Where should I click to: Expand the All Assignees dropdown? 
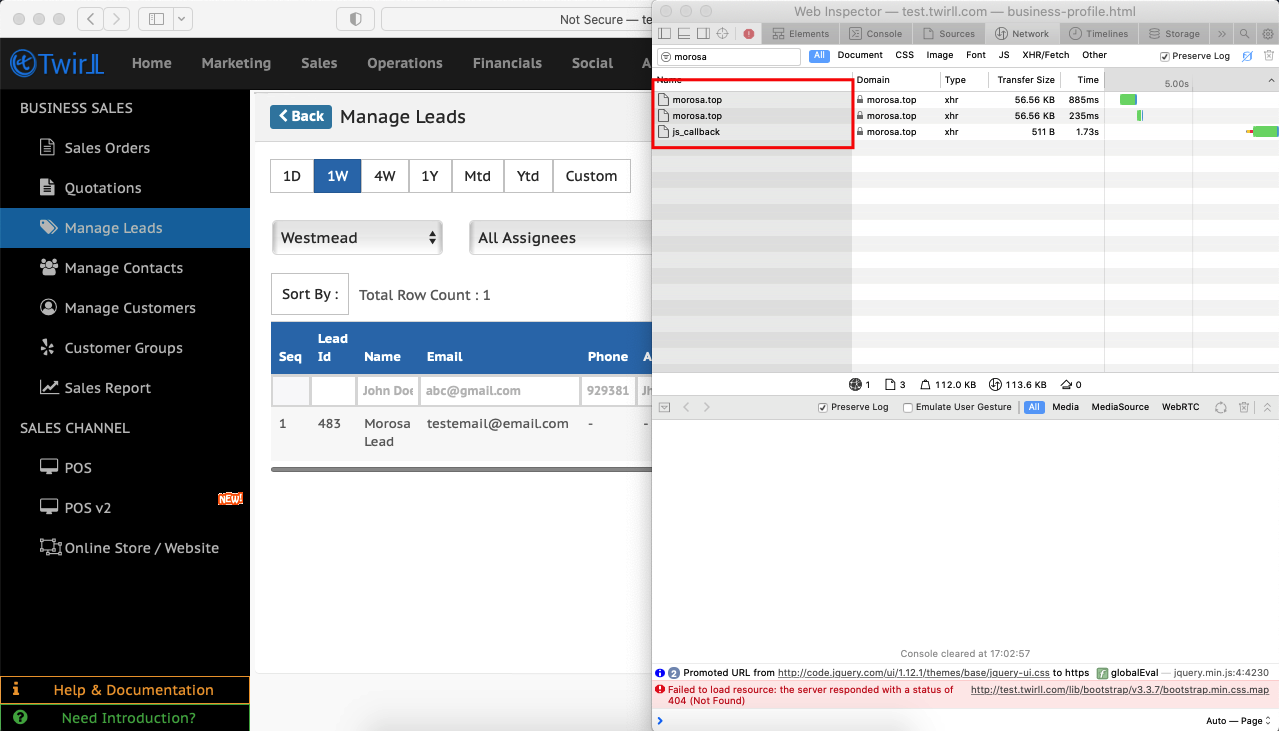click(560, 238)
